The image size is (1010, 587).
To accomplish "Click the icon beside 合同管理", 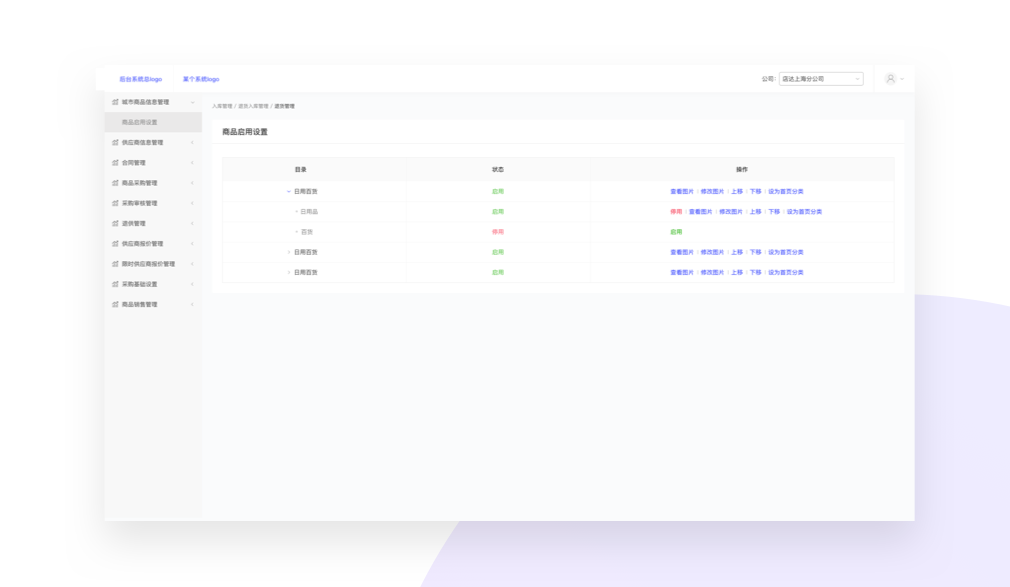I will pos(115,162).
